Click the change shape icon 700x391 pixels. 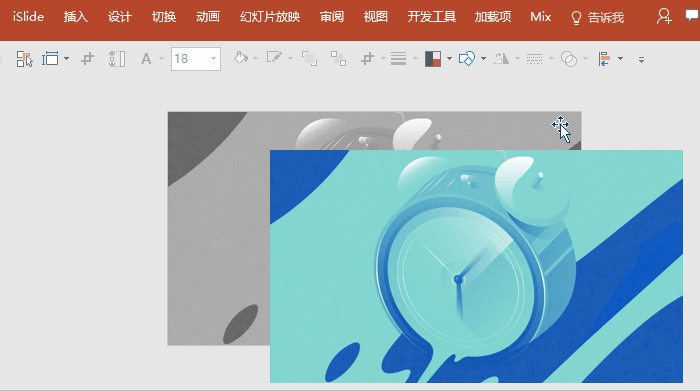(x=467, y=58)
